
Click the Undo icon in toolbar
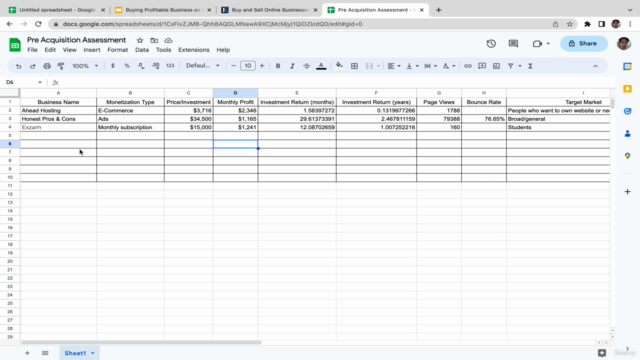click(18, 66)
